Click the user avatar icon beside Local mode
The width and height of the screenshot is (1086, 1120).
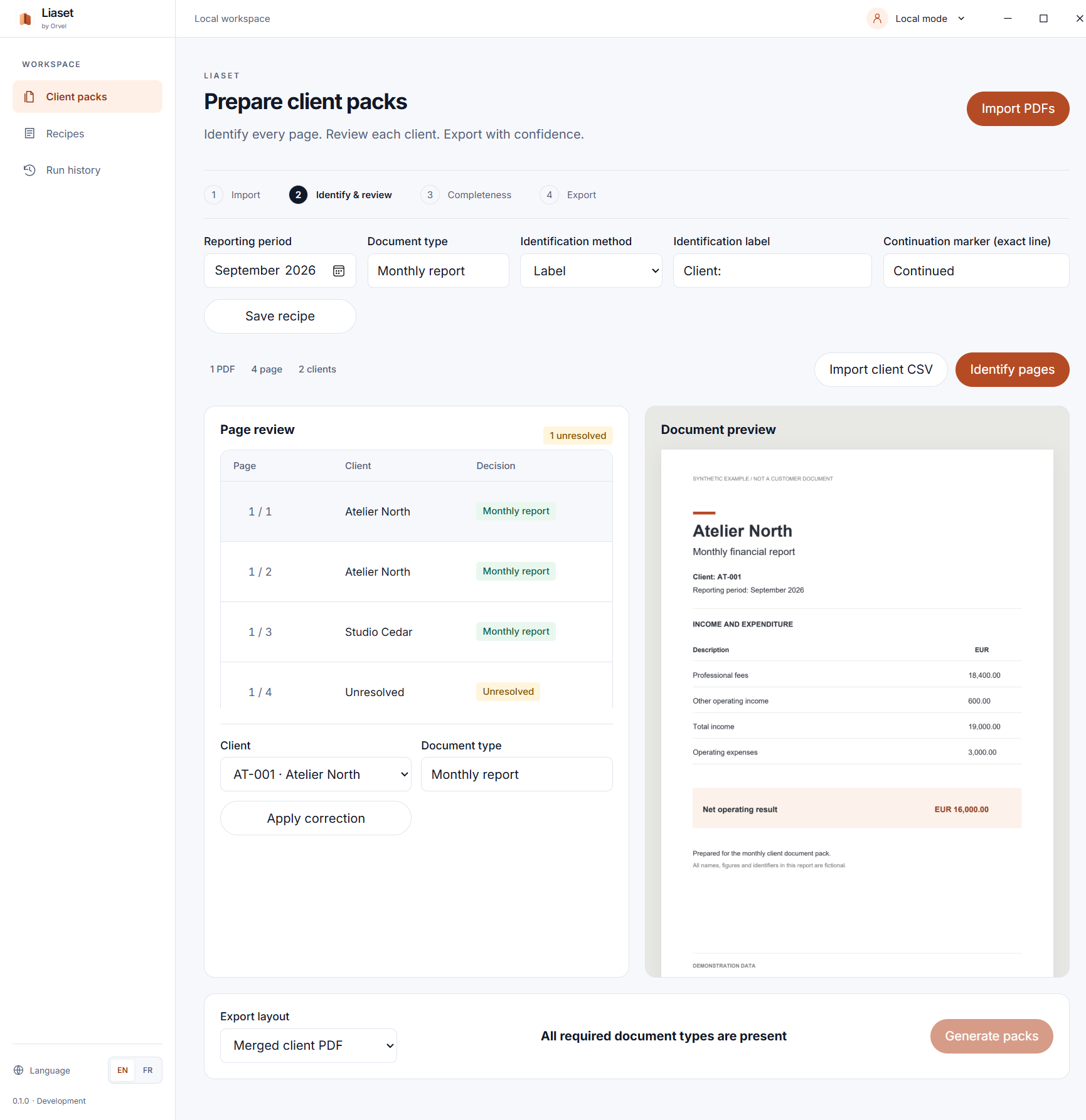(877, 19)
